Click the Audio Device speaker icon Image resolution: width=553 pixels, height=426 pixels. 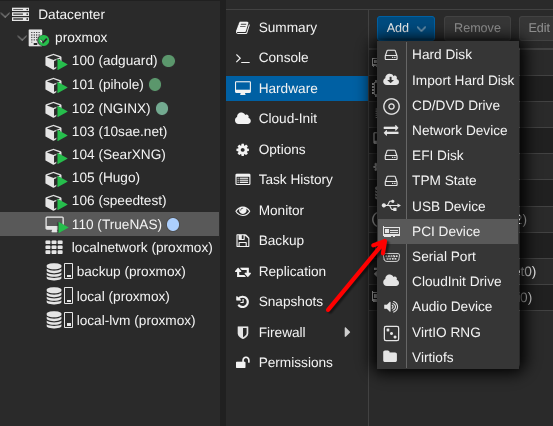[x=391, y=307]
